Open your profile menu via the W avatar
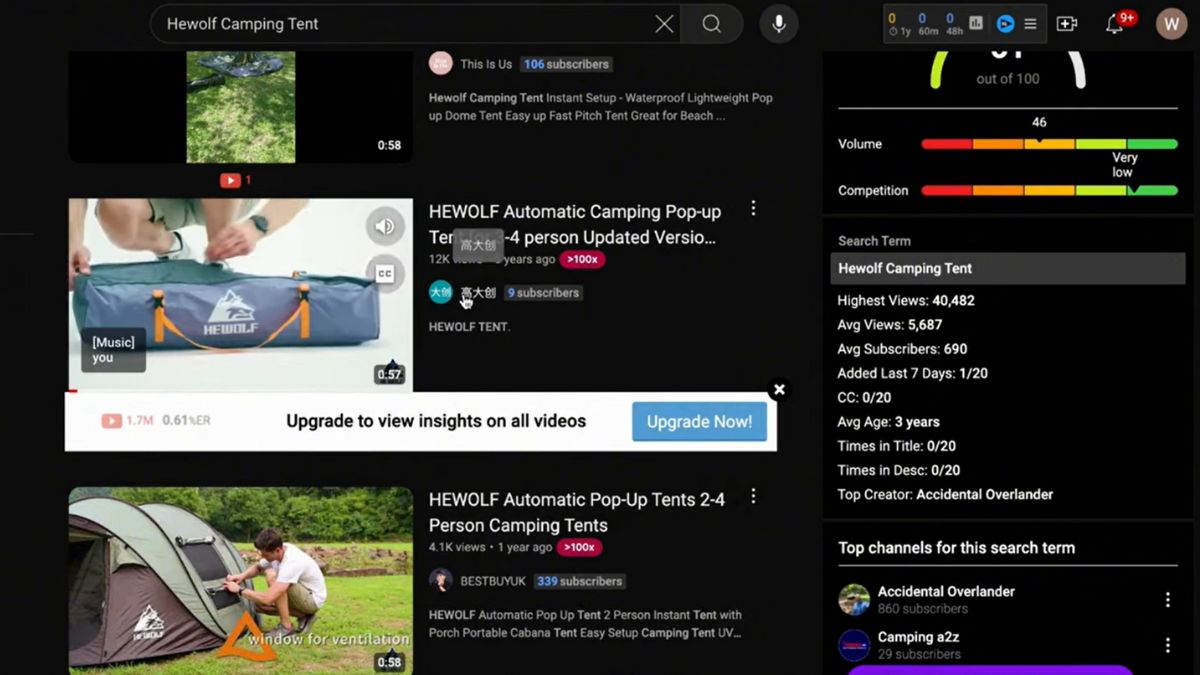The image size is (1200, 675). tap(1171, 23)
